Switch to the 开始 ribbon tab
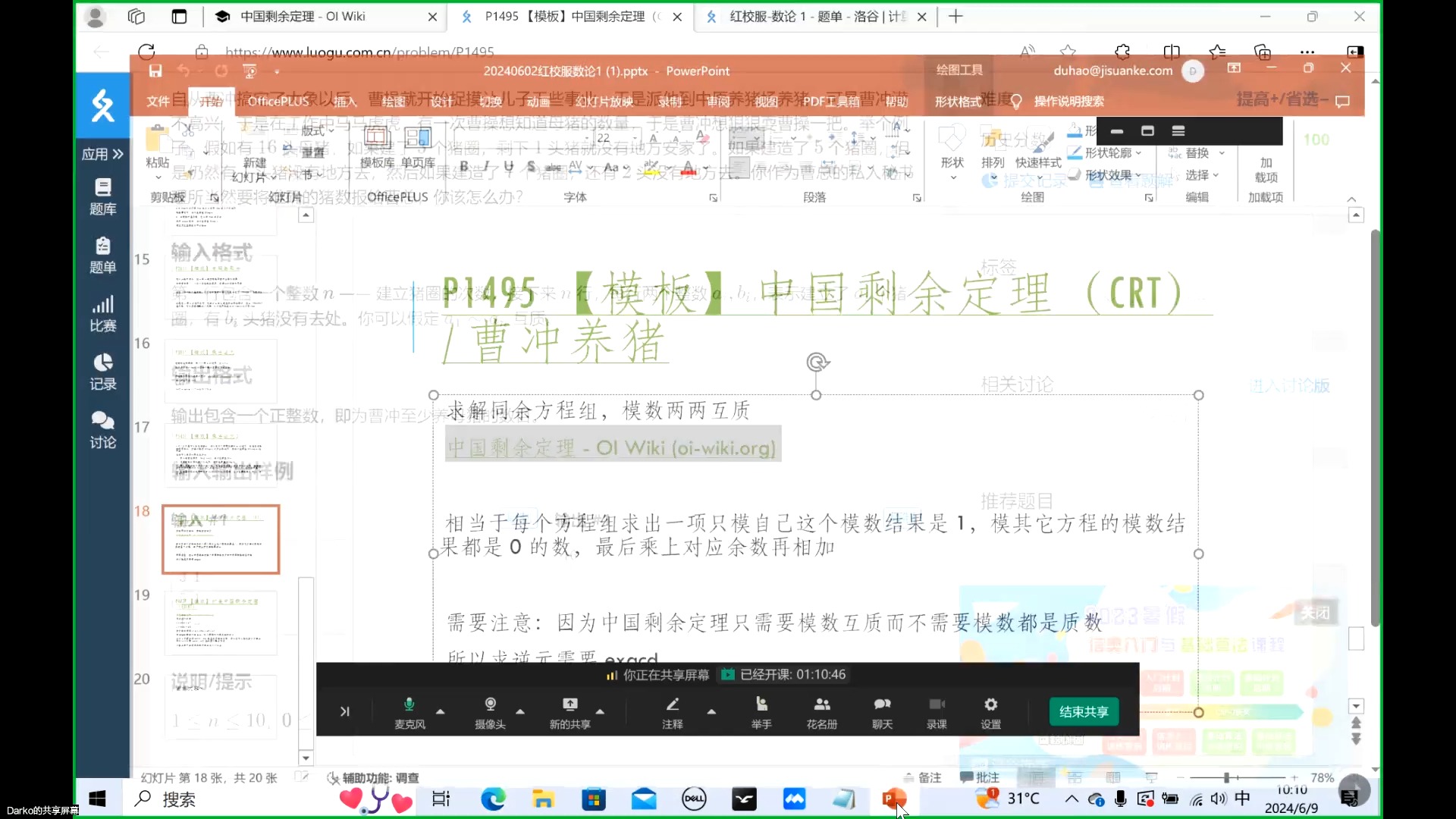 pyautogui.click(x=212, y=101)
